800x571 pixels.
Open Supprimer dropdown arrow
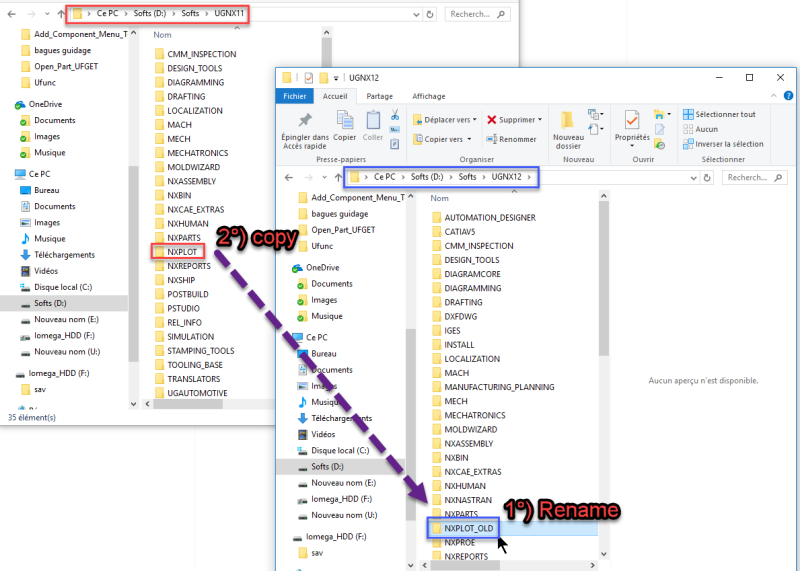tap(540, 119)
